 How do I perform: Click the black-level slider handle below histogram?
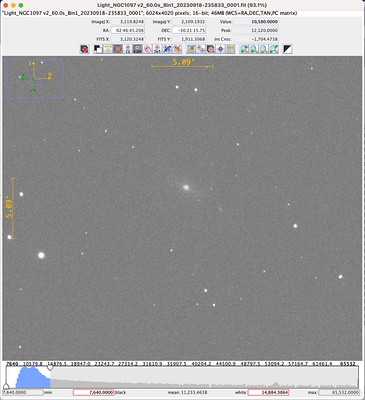coord(6,386)
